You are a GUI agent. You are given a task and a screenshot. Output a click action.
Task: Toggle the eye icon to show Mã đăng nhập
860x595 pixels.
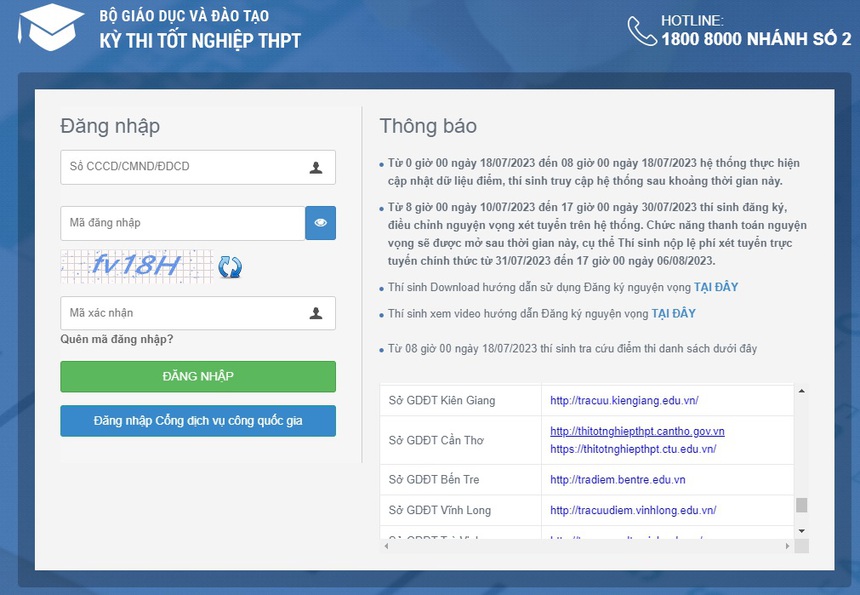[x=320, y=222]
